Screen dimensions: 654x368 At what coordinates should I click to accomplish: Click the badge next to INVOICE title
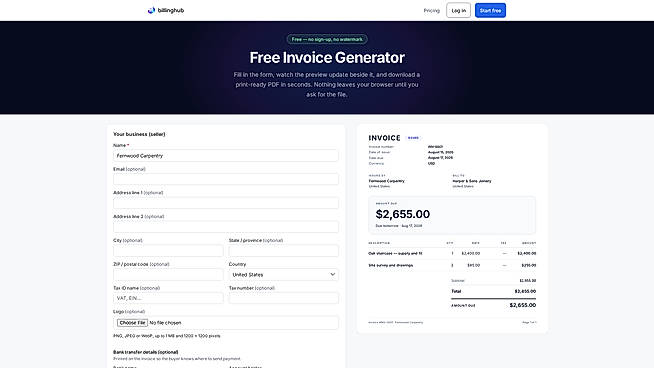[413, 138]
